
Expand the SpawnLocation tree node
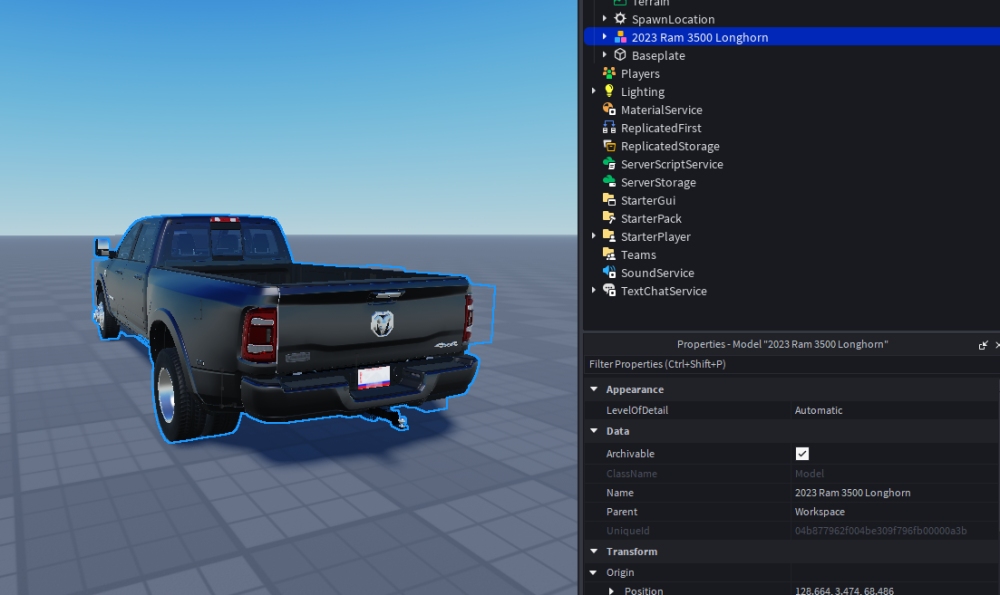click(x=605, y=18)
